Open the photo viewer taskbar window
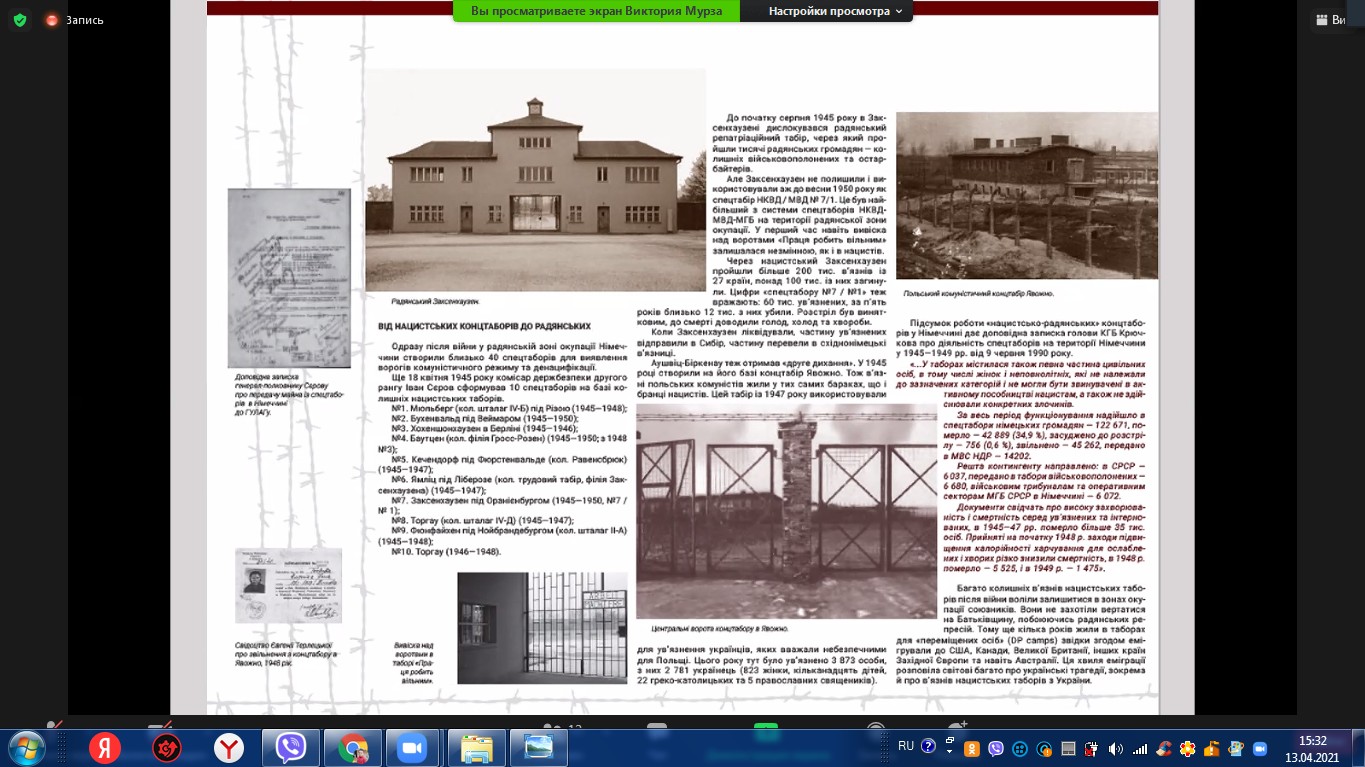1365x767 pixels. [538, 748]
